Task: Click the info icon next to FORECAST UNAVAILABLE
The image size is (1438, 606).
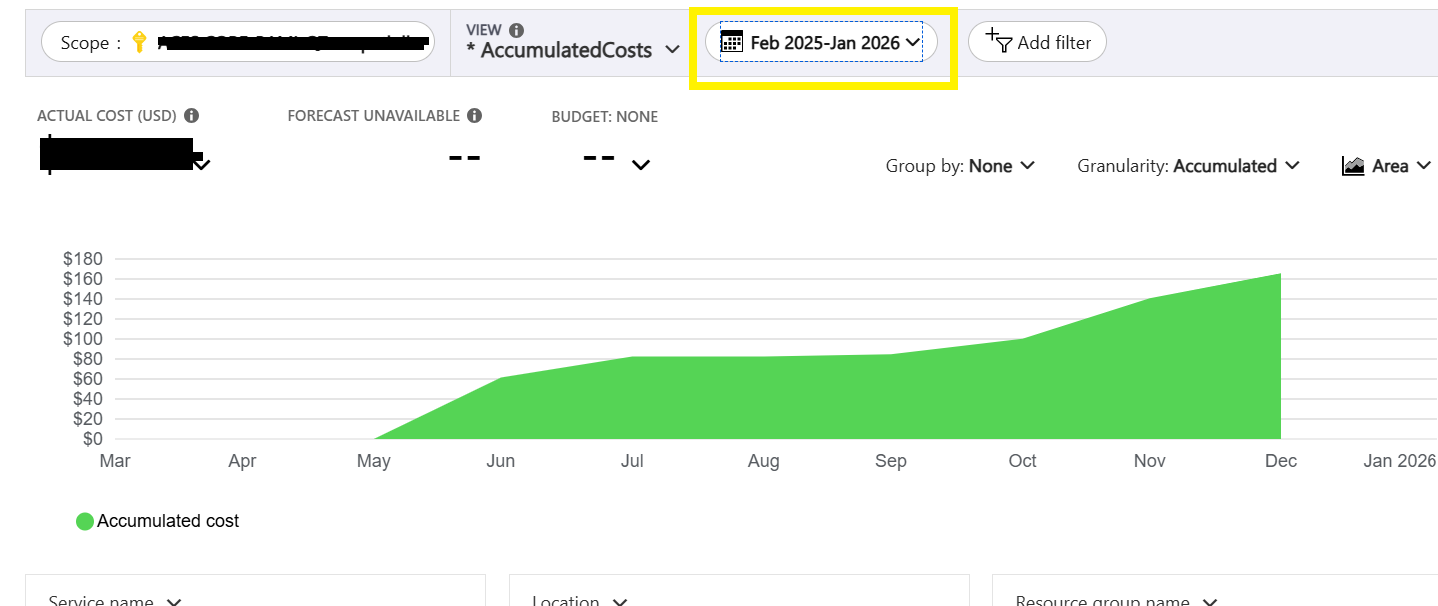Action: [475, 115]
